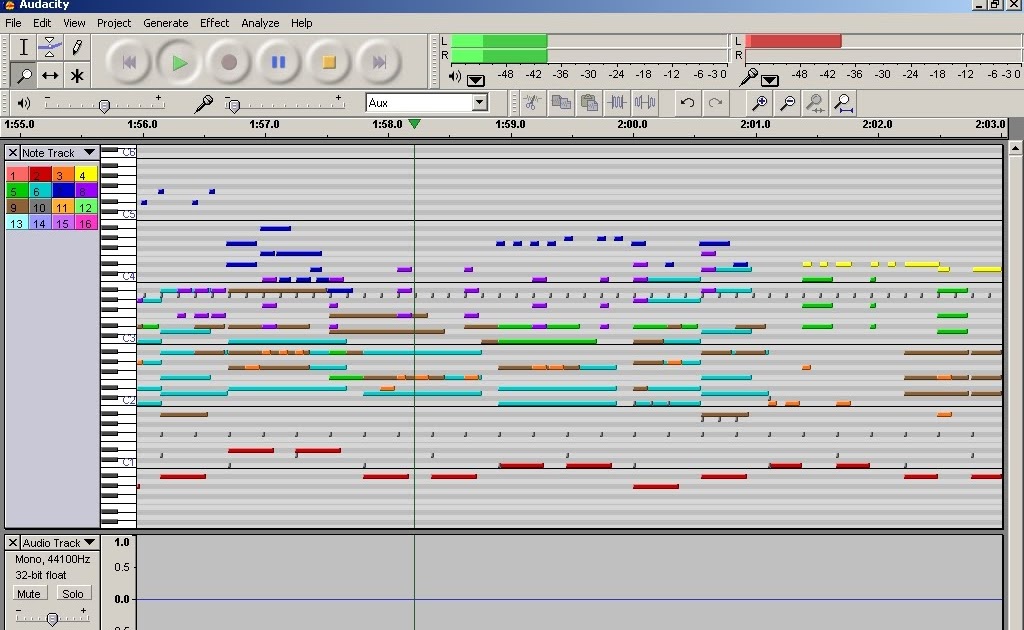Viewport: 1024px width, 630px height.
Task: Select the Time Shift tool
Action: coord(49,75)
